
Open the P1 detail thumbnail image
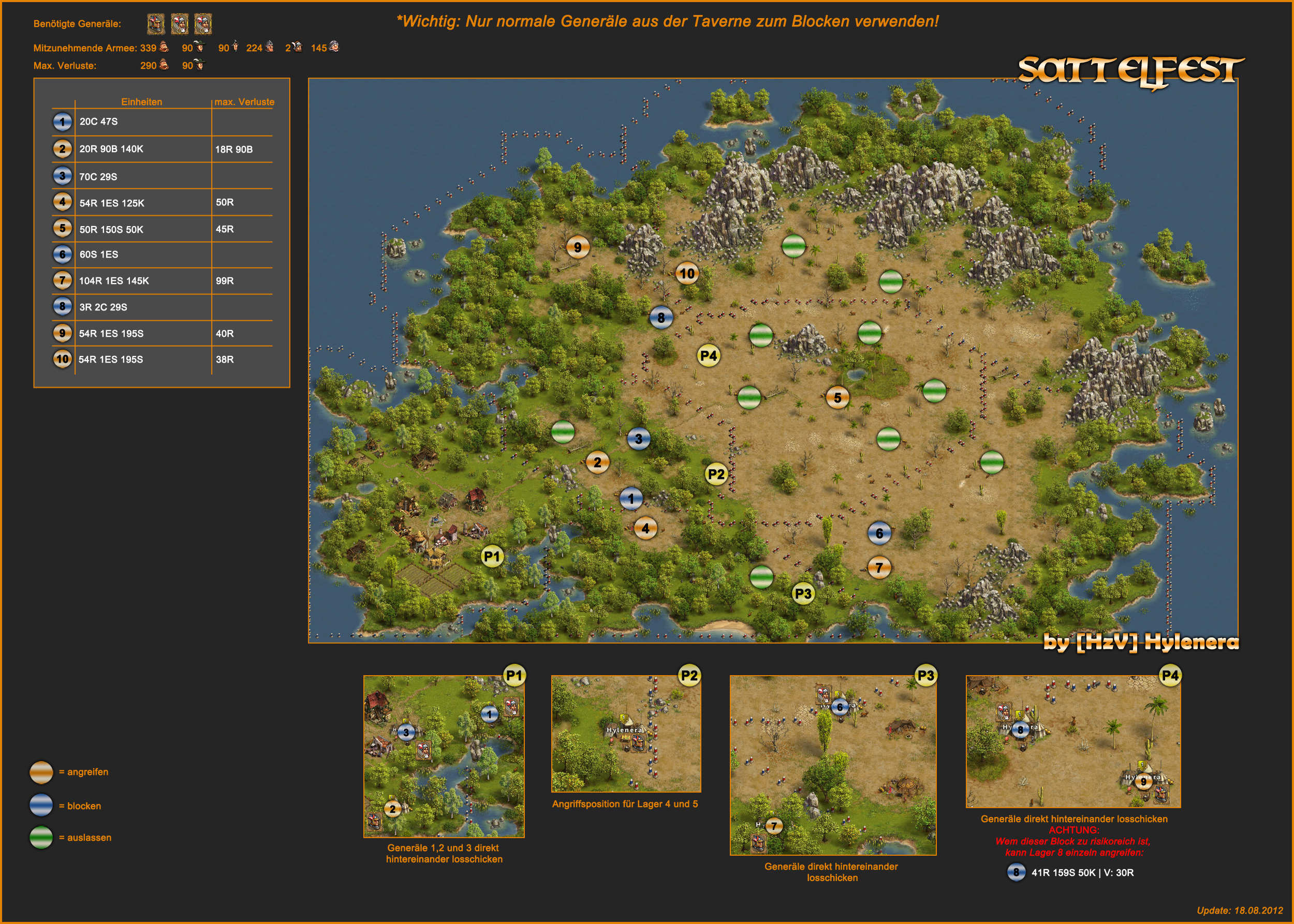click(x=444, y=756)
